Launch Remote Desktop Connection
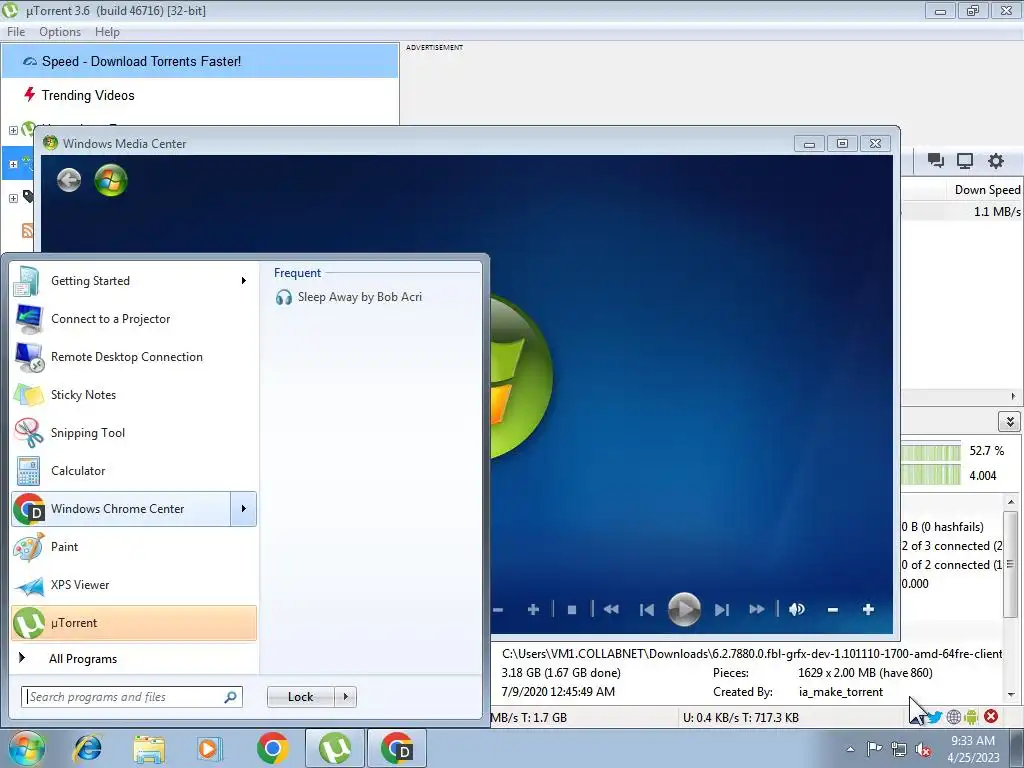 tap(134, 357)
